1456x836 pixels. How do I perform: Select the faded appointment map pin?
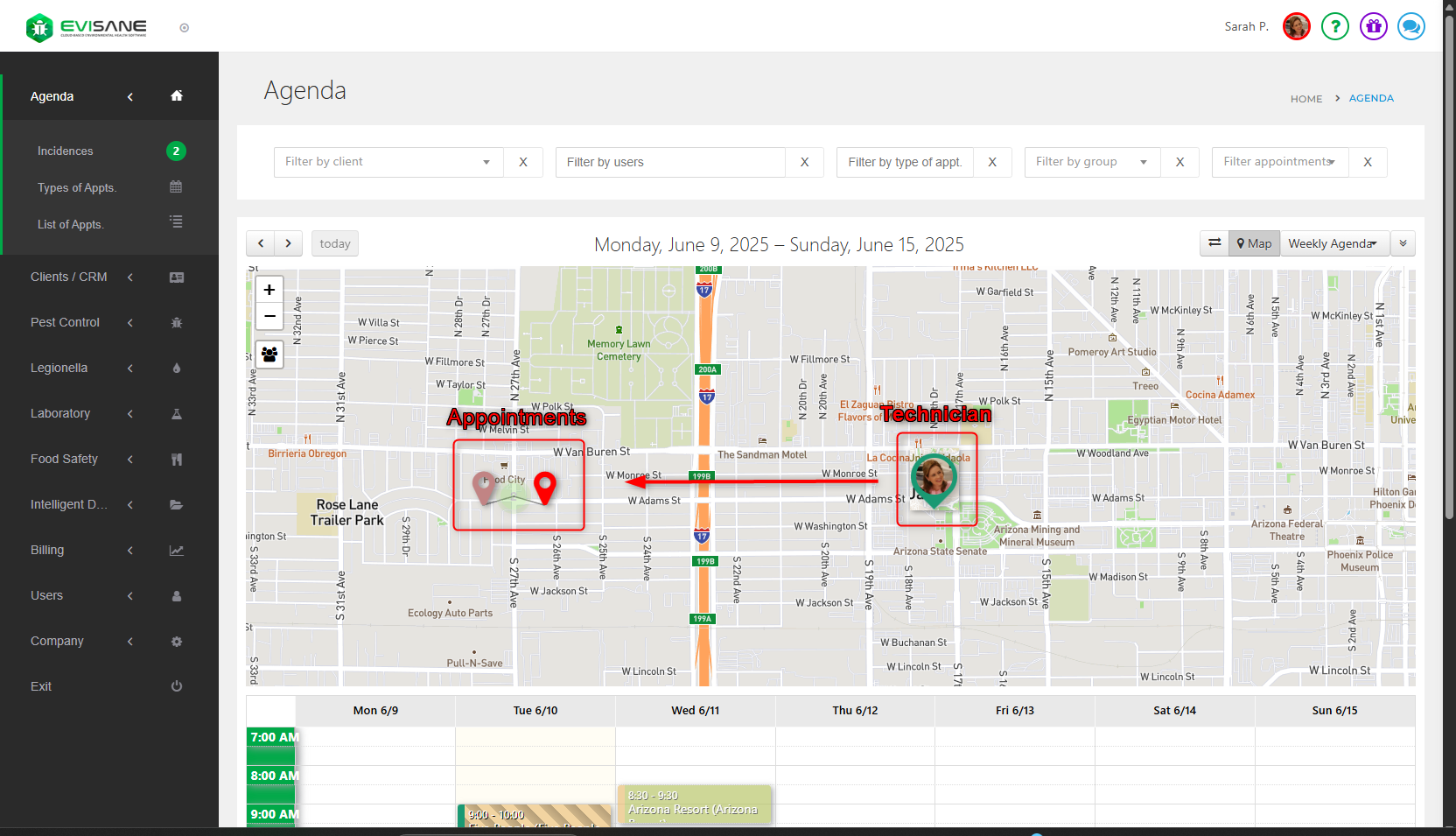pos(484,488)
